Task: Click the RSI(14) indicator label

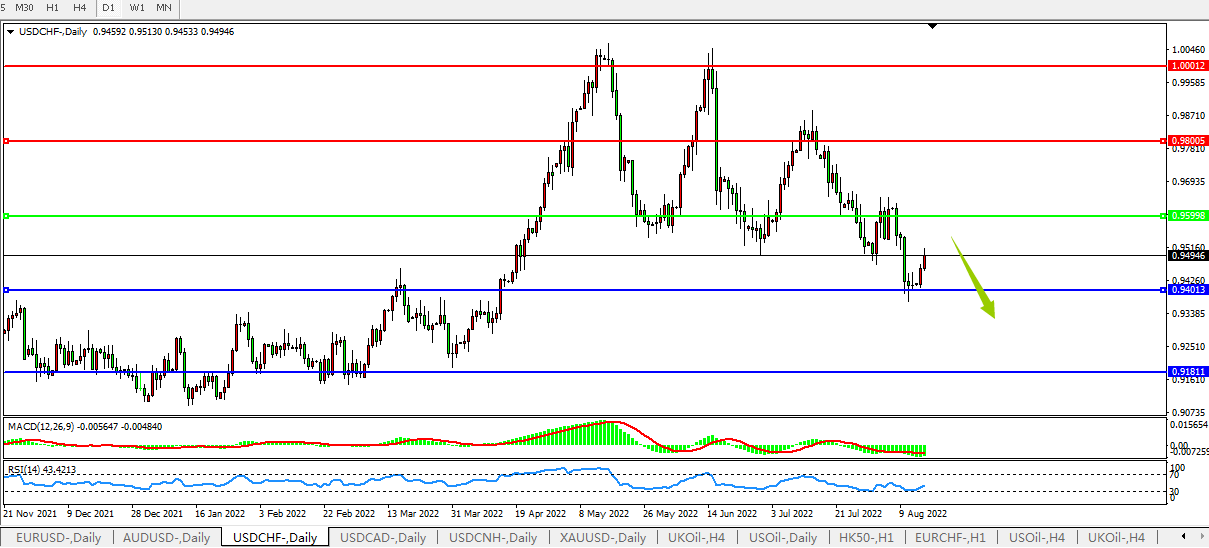Action: tap(27, 469)
